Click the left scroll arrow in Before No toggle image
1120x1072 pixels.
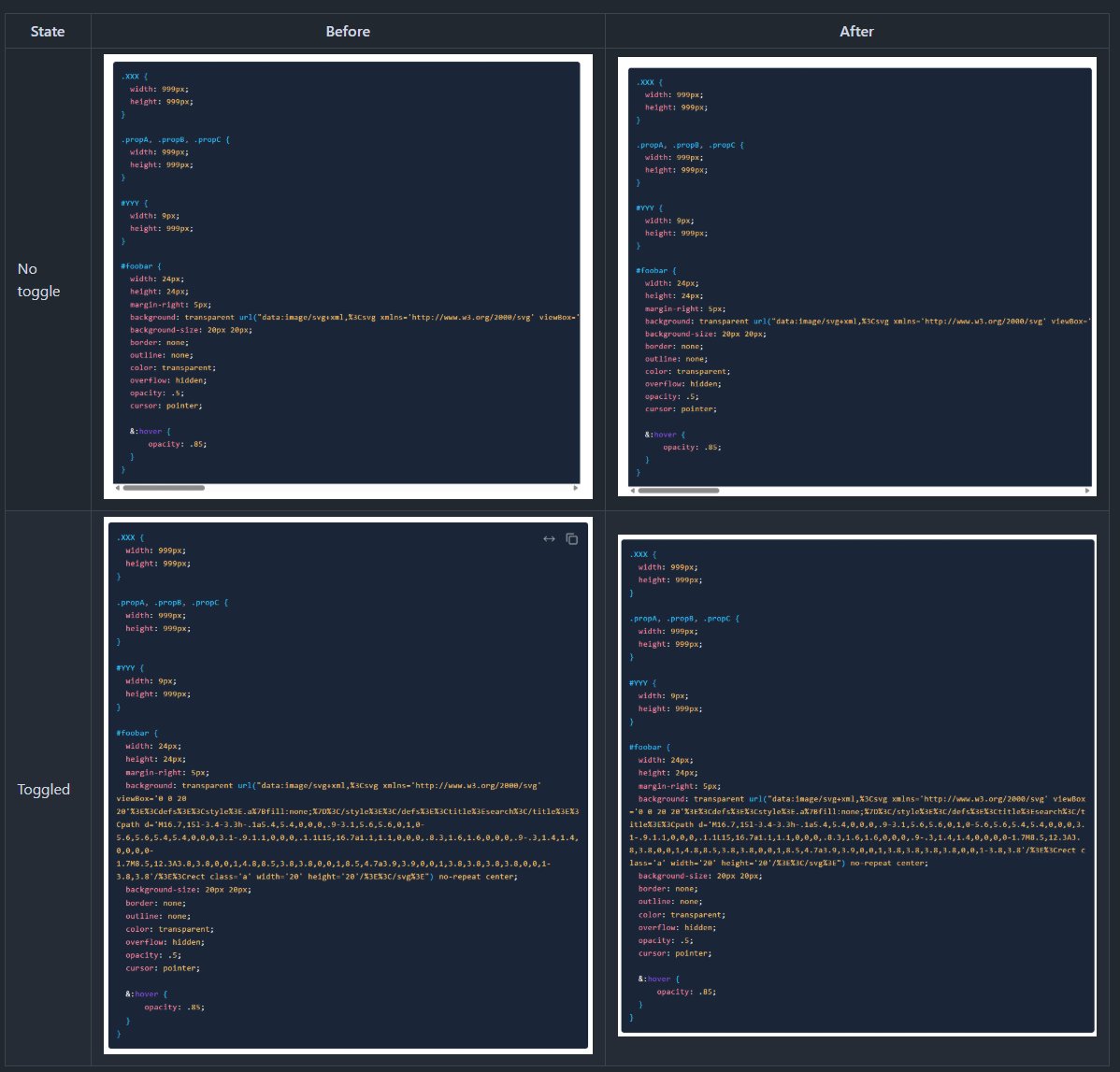(118, 488)
